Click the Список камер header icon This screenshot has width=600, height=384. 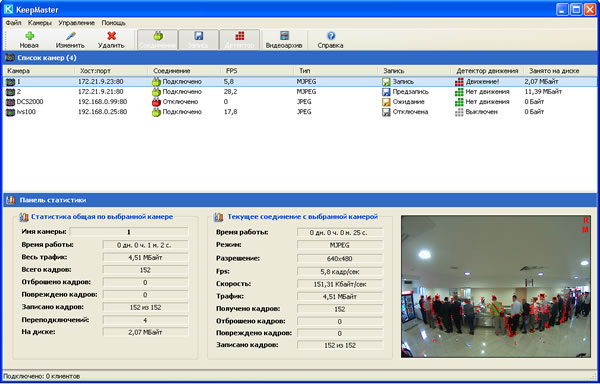click(10, 58)
